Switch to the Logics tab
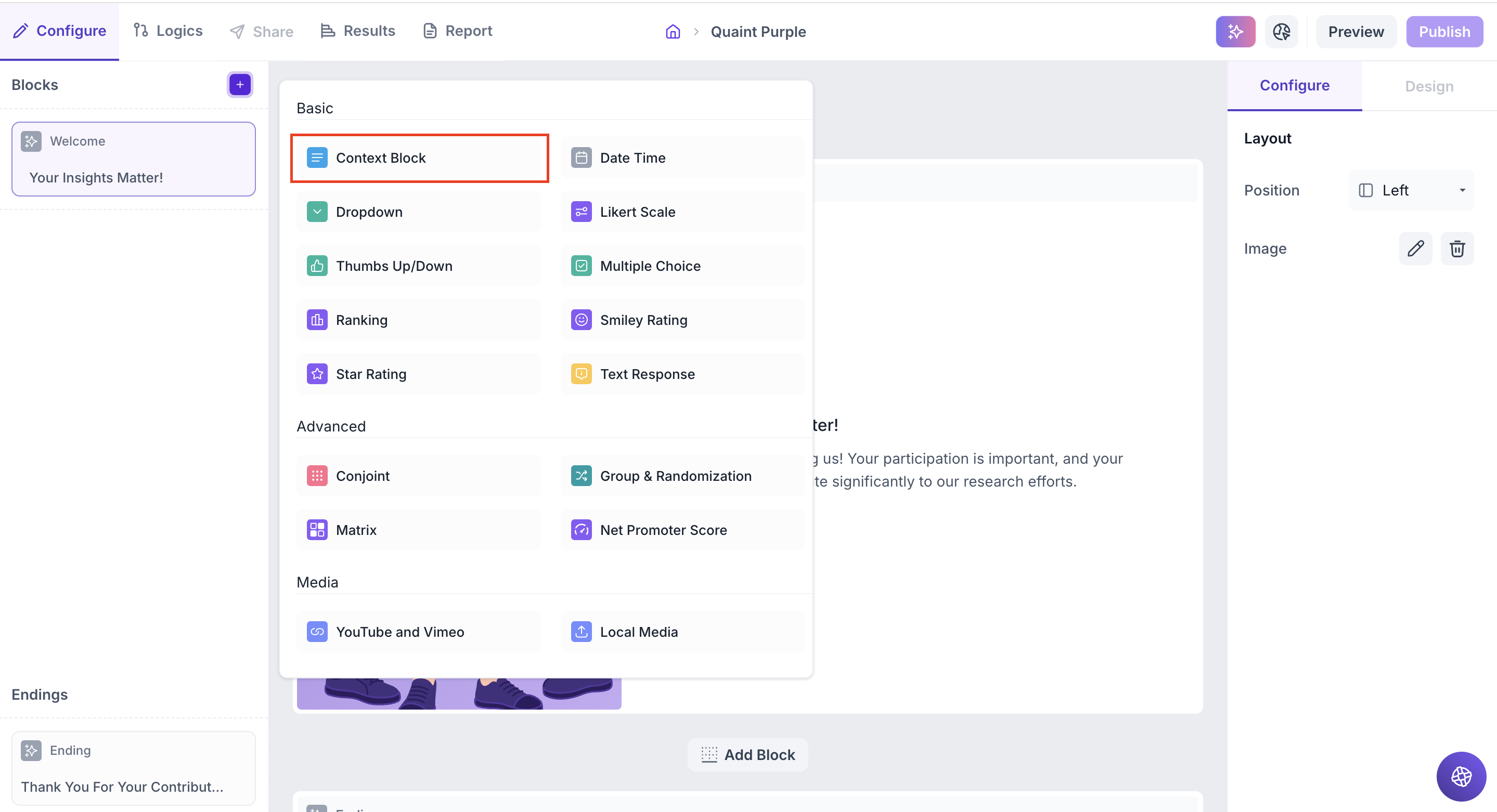1497x812 pixels. [x=168, y=31]
